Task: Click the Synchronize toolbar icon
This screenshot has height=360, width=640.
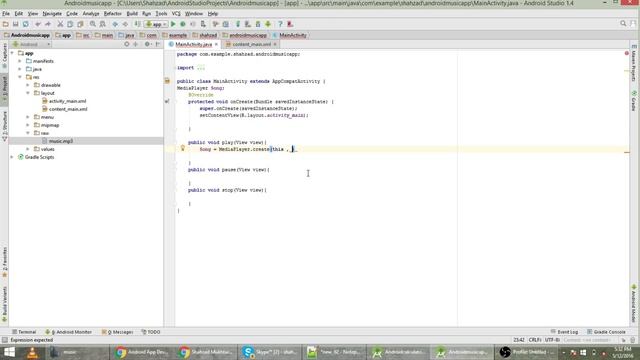Action: point(26,24)
